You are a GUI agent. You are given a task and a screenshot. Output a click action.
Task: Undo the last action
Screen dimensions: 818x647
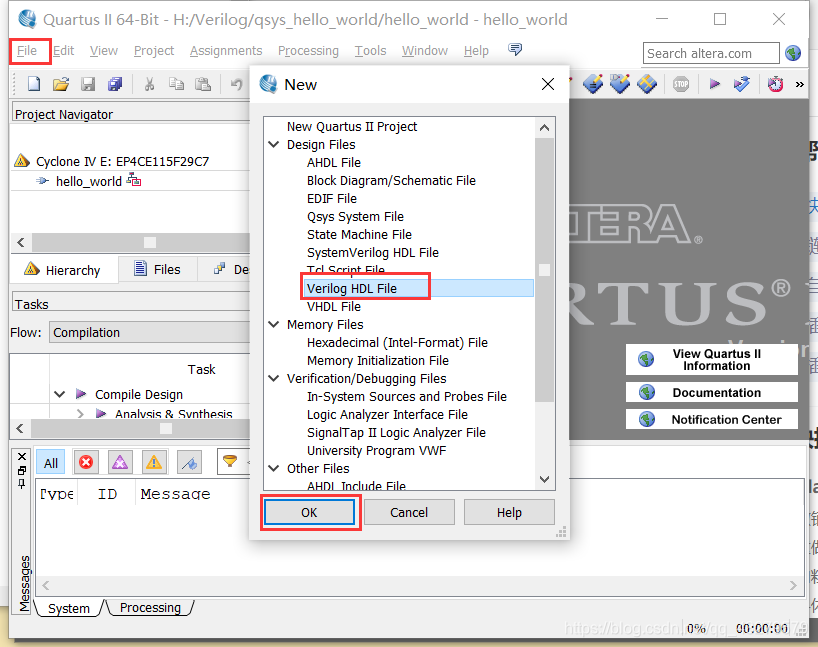click(x=236, y=83)
